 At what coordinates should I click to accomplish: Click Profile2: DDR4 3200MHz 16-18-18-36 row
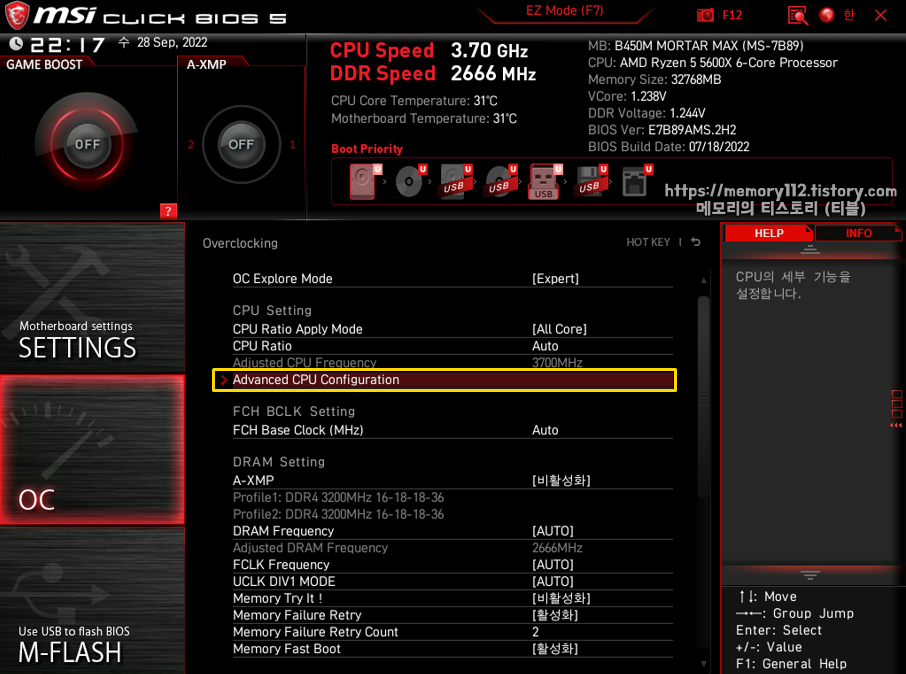point(338,514)
